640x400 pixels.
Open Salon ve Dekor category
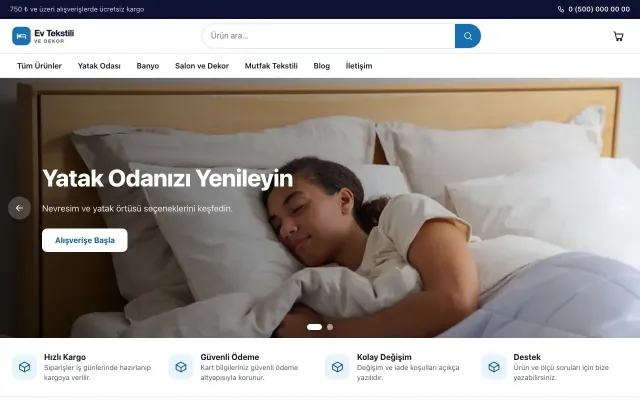click(x=202, y=66)
